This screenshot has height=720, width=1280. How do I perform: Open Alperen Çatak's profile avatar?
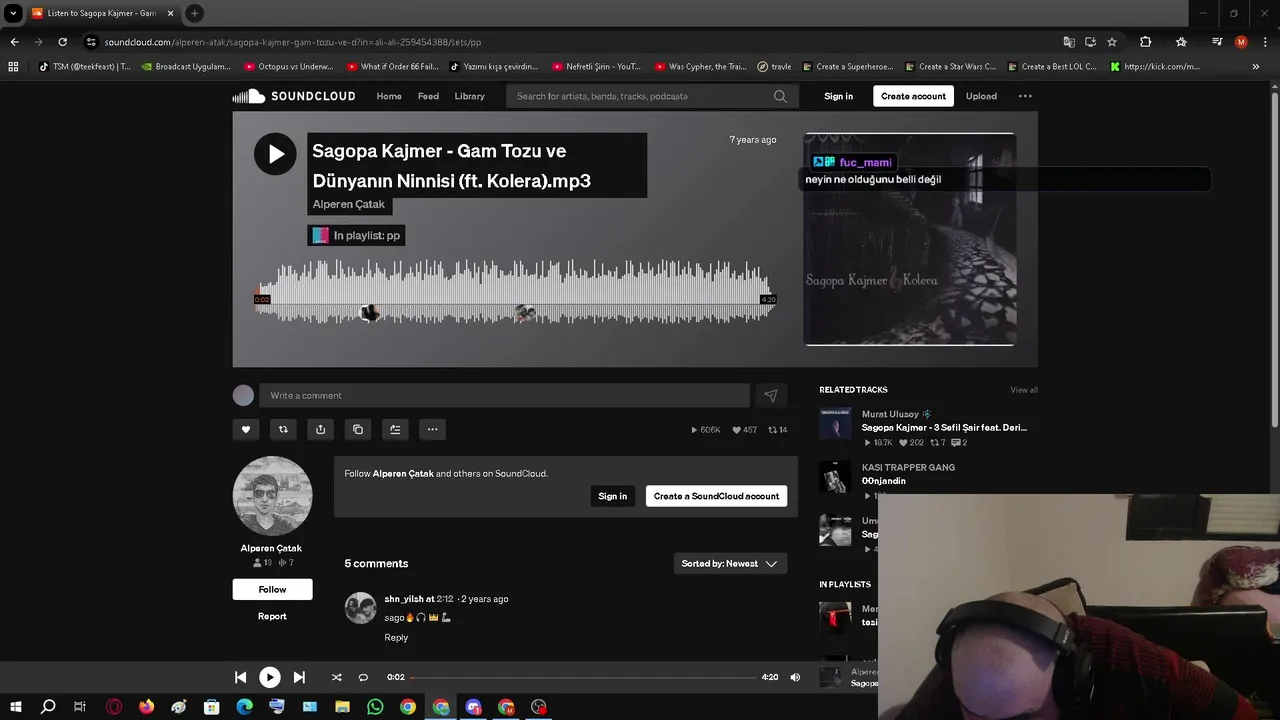[x=272, y=496]
